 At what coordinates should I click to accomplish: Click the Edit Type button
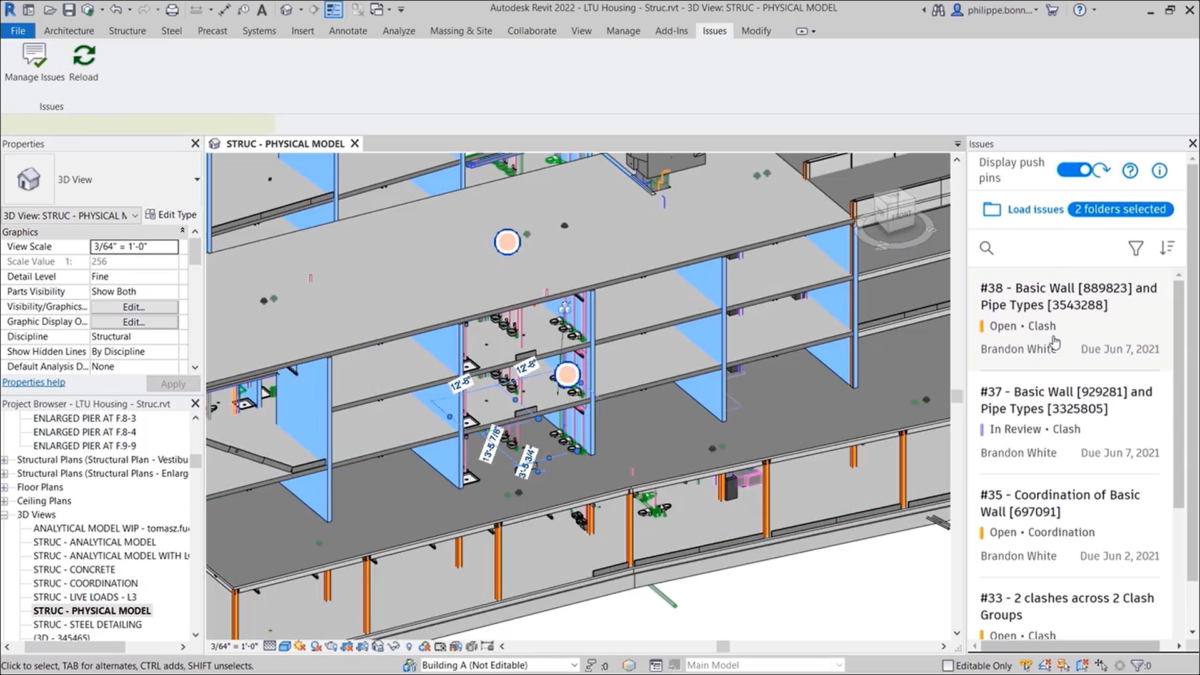pyautogui.click(x=171, y=215)
